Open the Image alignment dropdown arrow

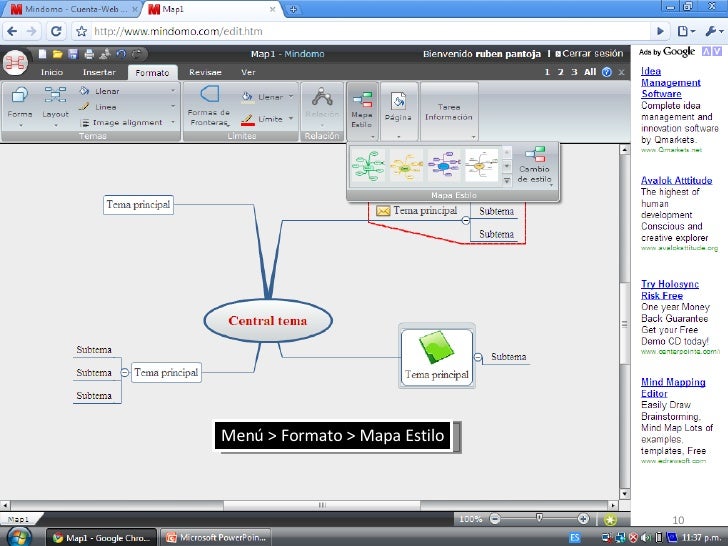(x=173, y=123)
